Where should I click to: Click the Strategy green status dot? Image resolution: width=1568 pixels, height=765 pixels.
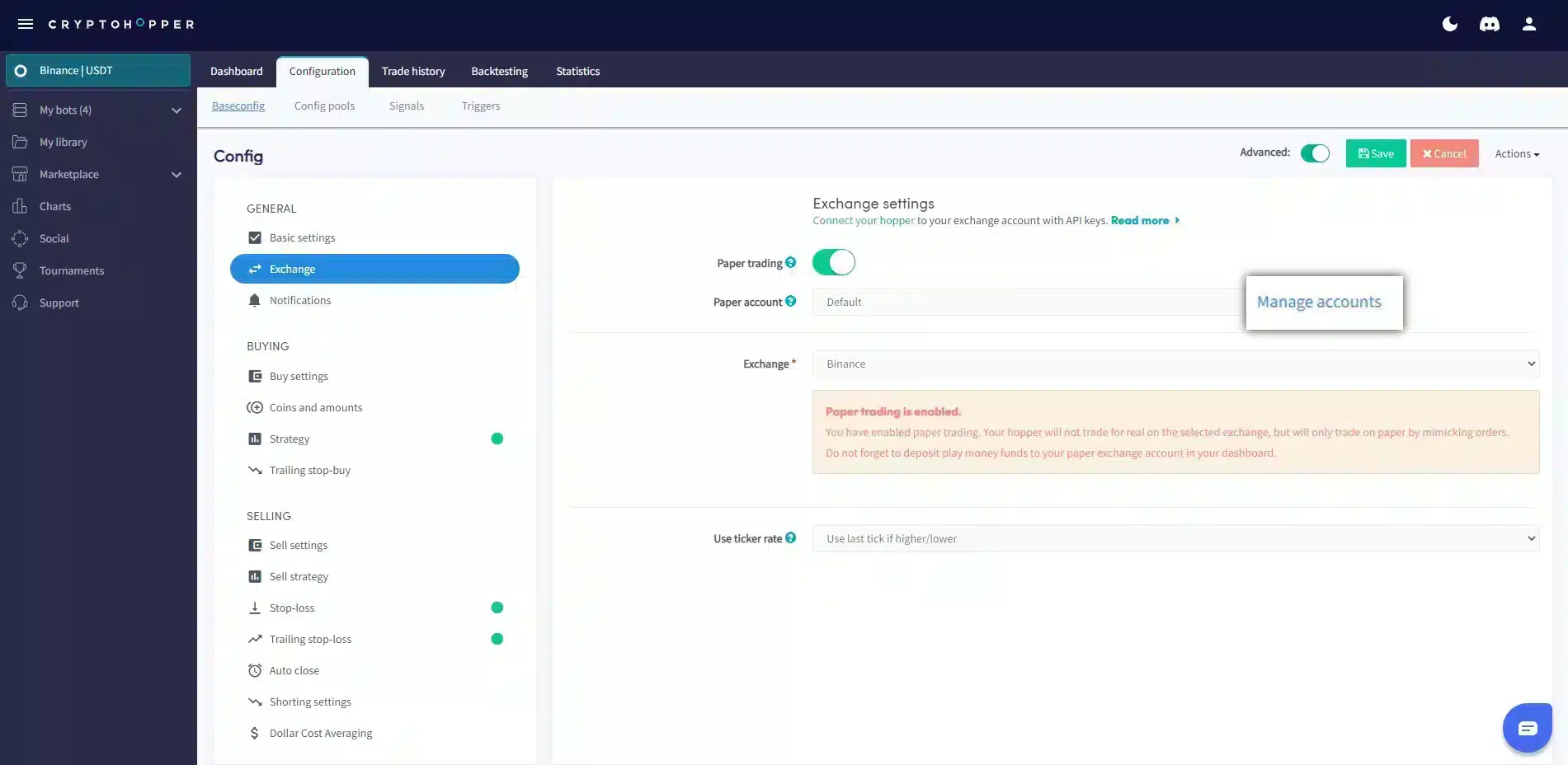[x=497, y=439]
